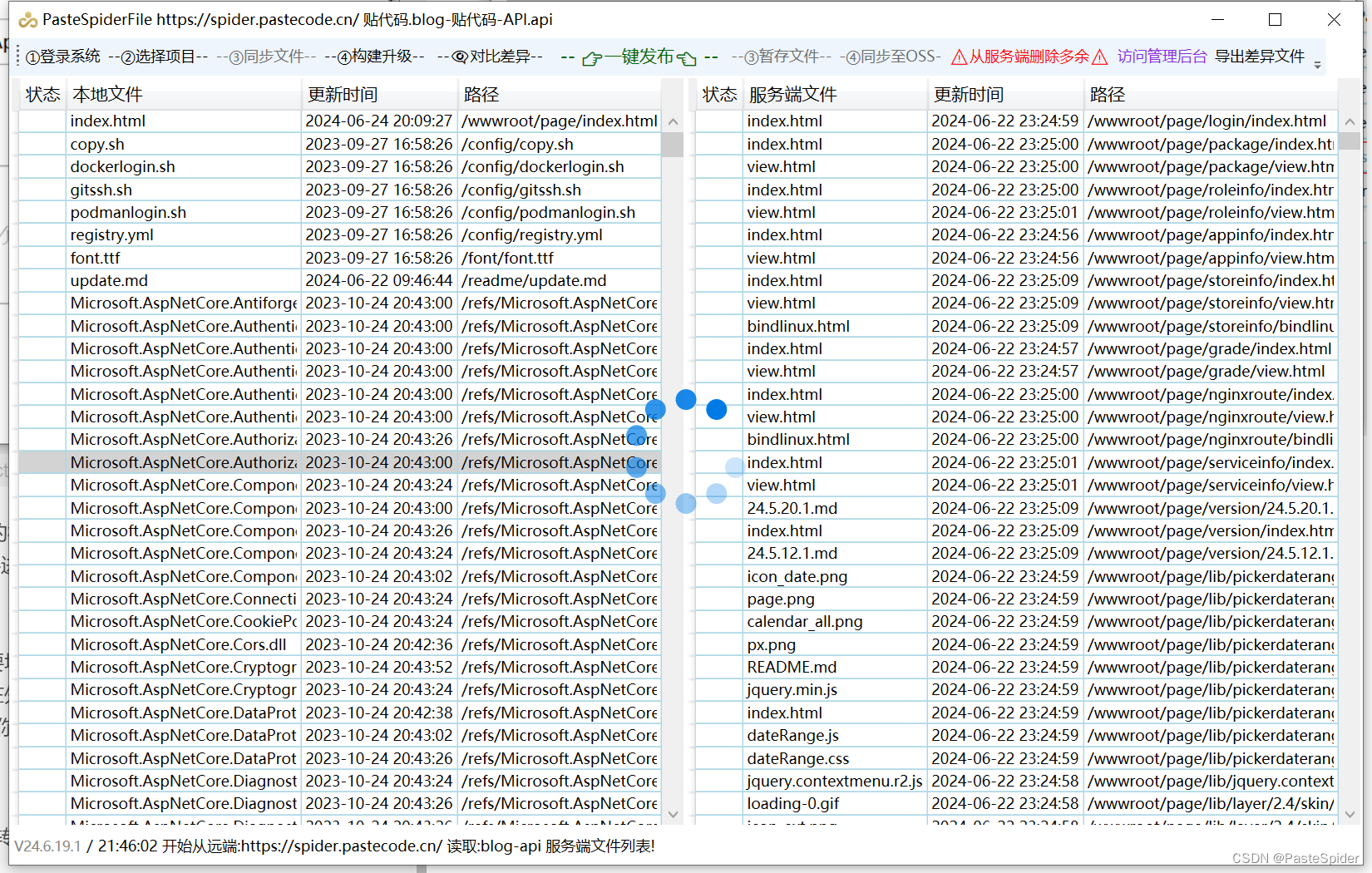Open the ④构建升级 toolbar step

375,57
